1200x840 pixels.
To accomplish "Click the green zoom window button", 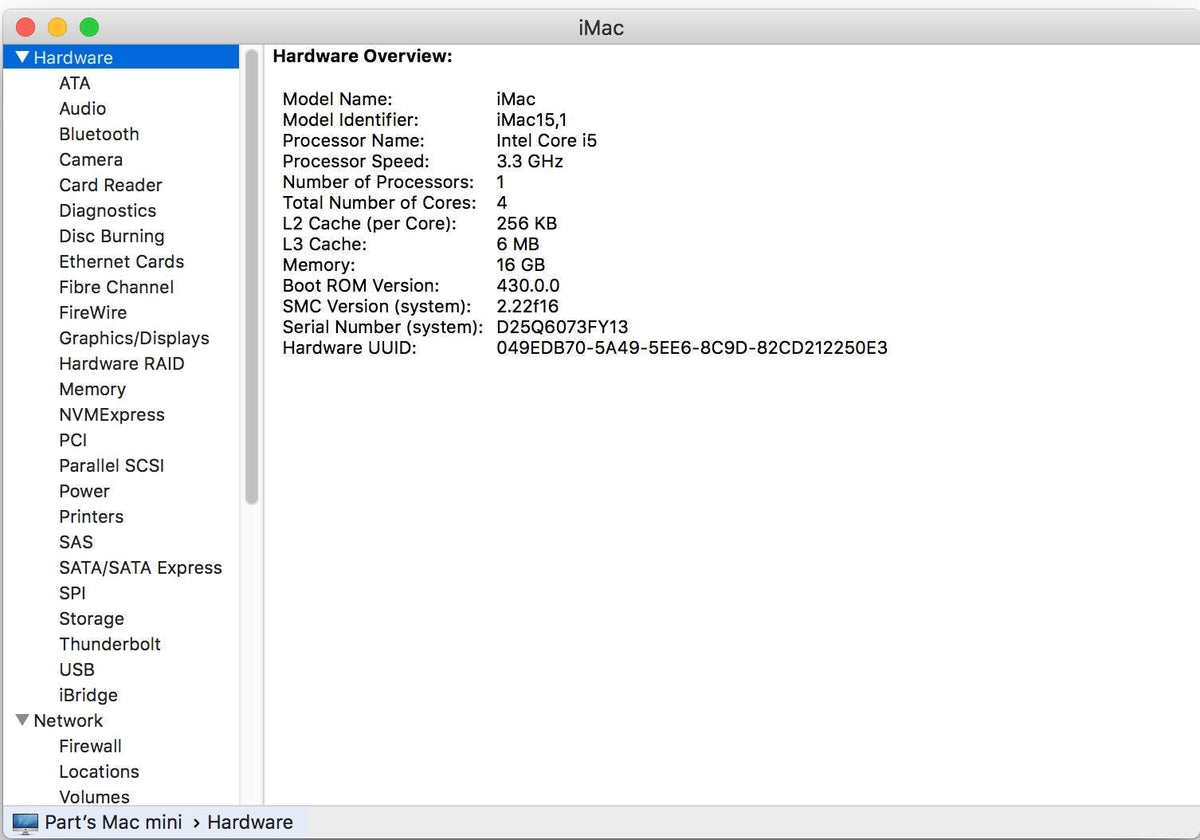I will [89, 27].
